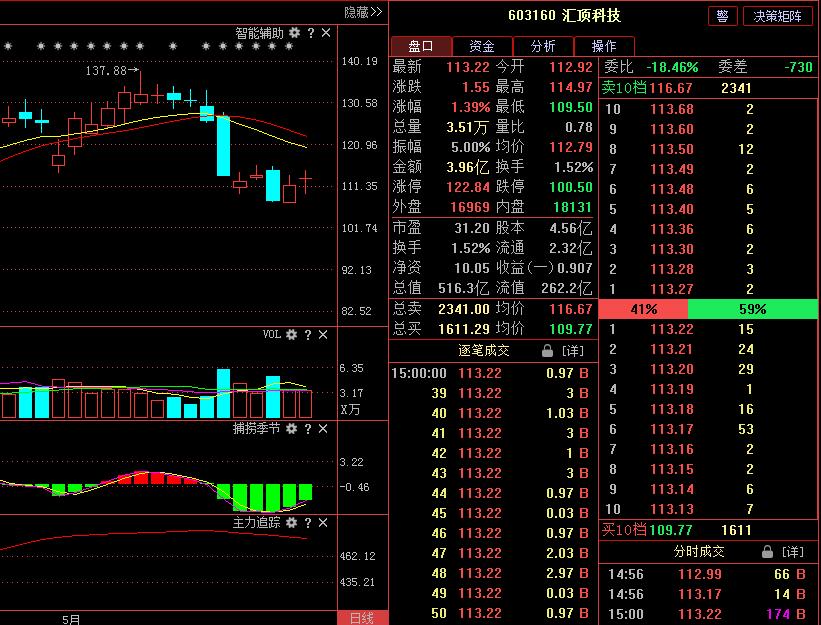Image resolution: width=821 pixels, height=625 pixels.
Task: Select sell level 8 price 113.50
Action: coord(671,149)
